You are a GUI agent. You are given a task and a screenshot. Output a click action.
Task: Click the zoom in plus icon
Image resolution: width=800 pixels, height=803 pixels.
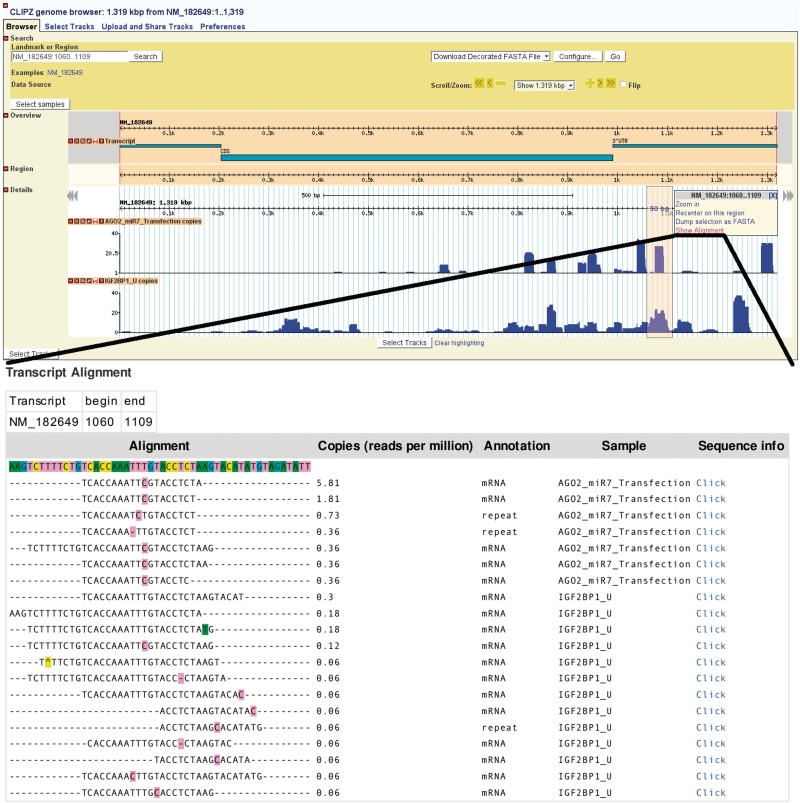(x=590, y=85)
